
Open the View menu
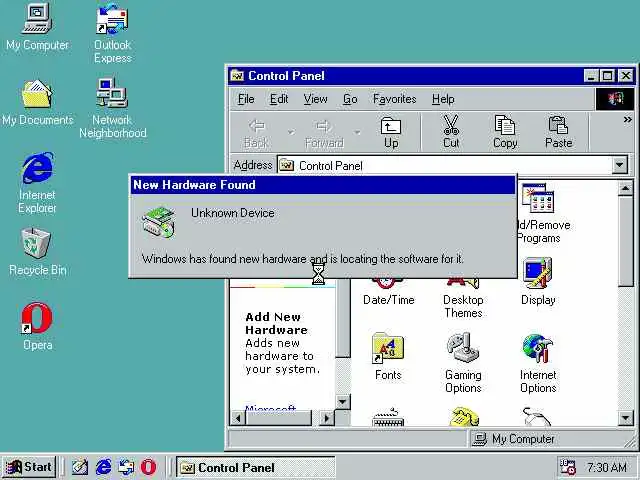(315, 99)
